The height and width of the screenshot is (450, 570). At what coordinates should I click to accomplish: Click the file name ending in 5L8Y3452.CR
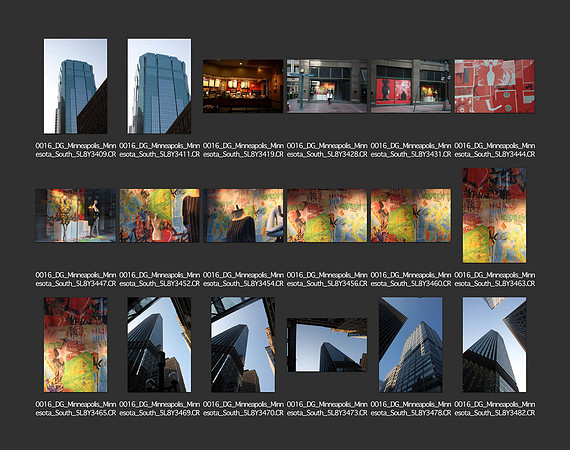159,279
